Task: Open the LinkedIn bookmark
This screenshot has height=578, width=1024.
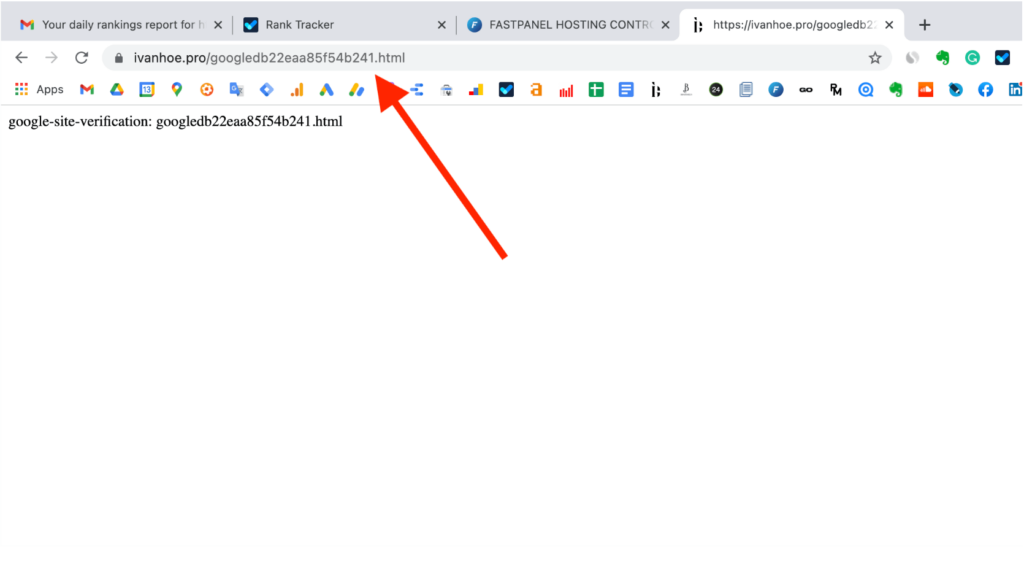Action: [x=1016, y=89]
